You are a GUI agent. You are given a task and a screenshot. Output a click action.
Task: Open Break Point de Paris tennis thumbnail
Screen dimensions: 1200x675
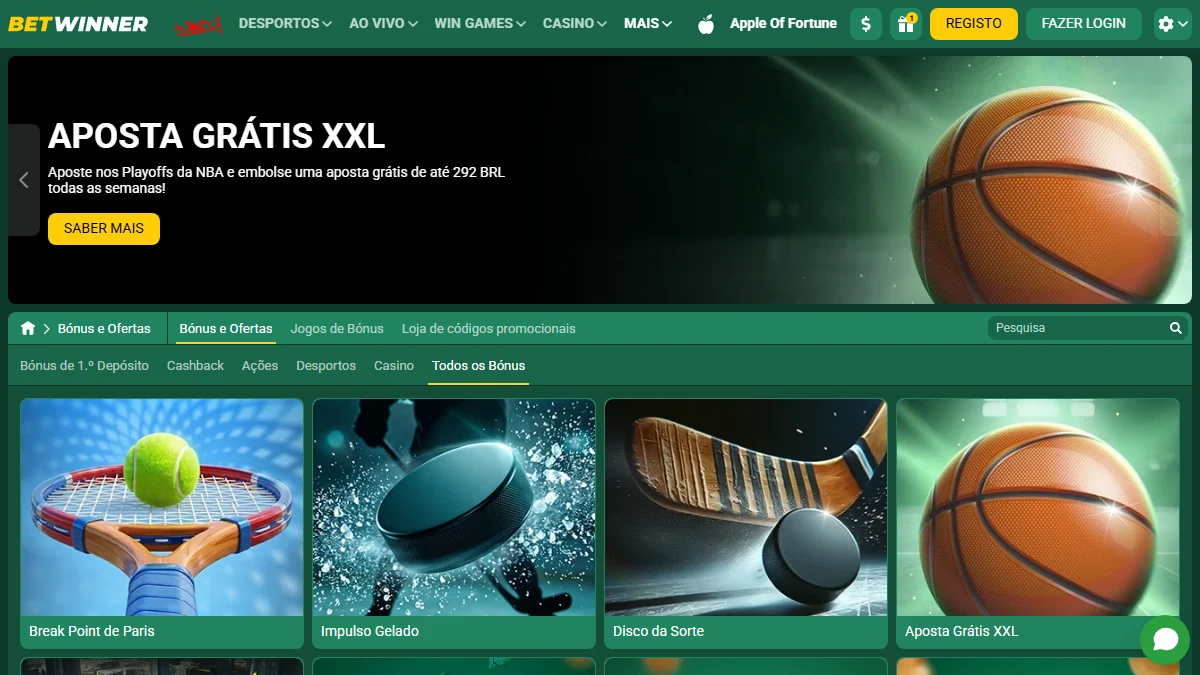pyautogui.click(x=162, y=507)
